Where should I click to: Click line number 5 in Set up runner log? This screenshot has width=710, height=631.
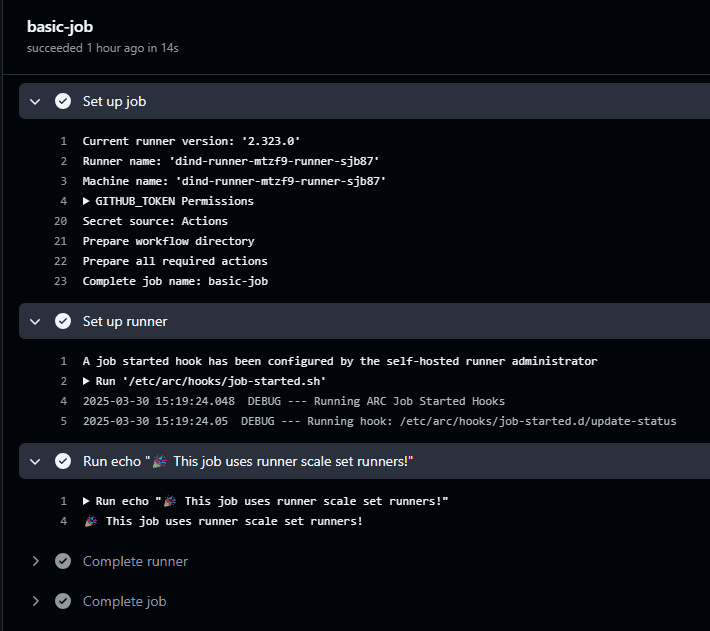[63, 421]
